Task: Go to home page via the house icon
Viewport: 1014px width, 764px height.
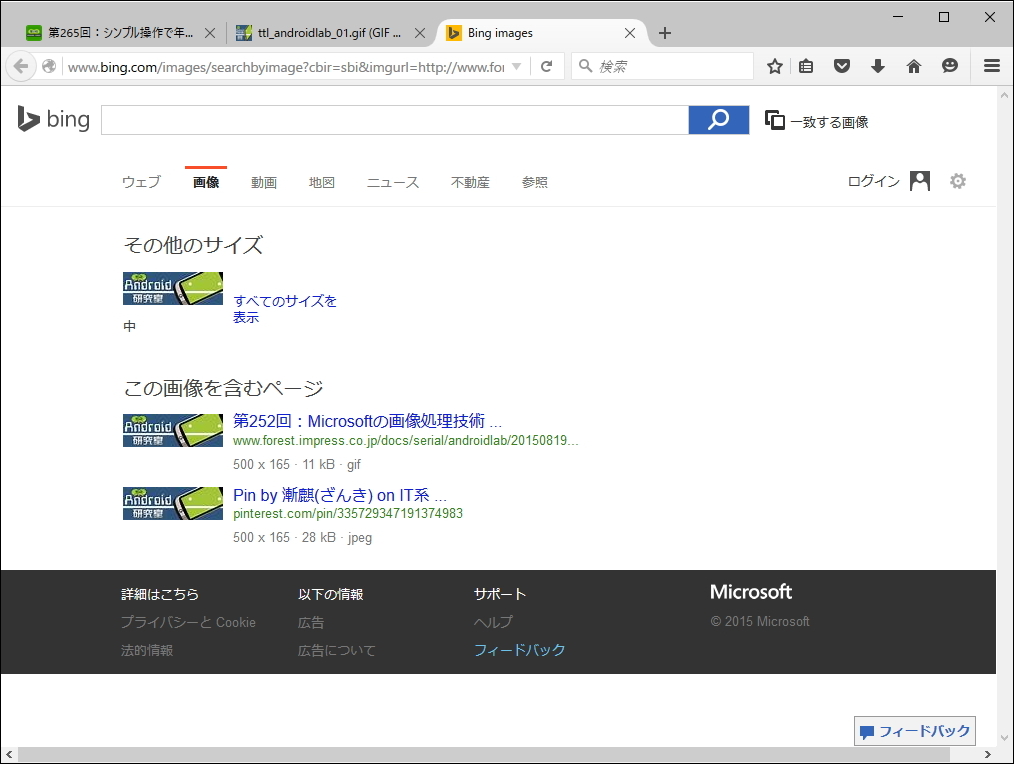Action: tap(914, 66)
